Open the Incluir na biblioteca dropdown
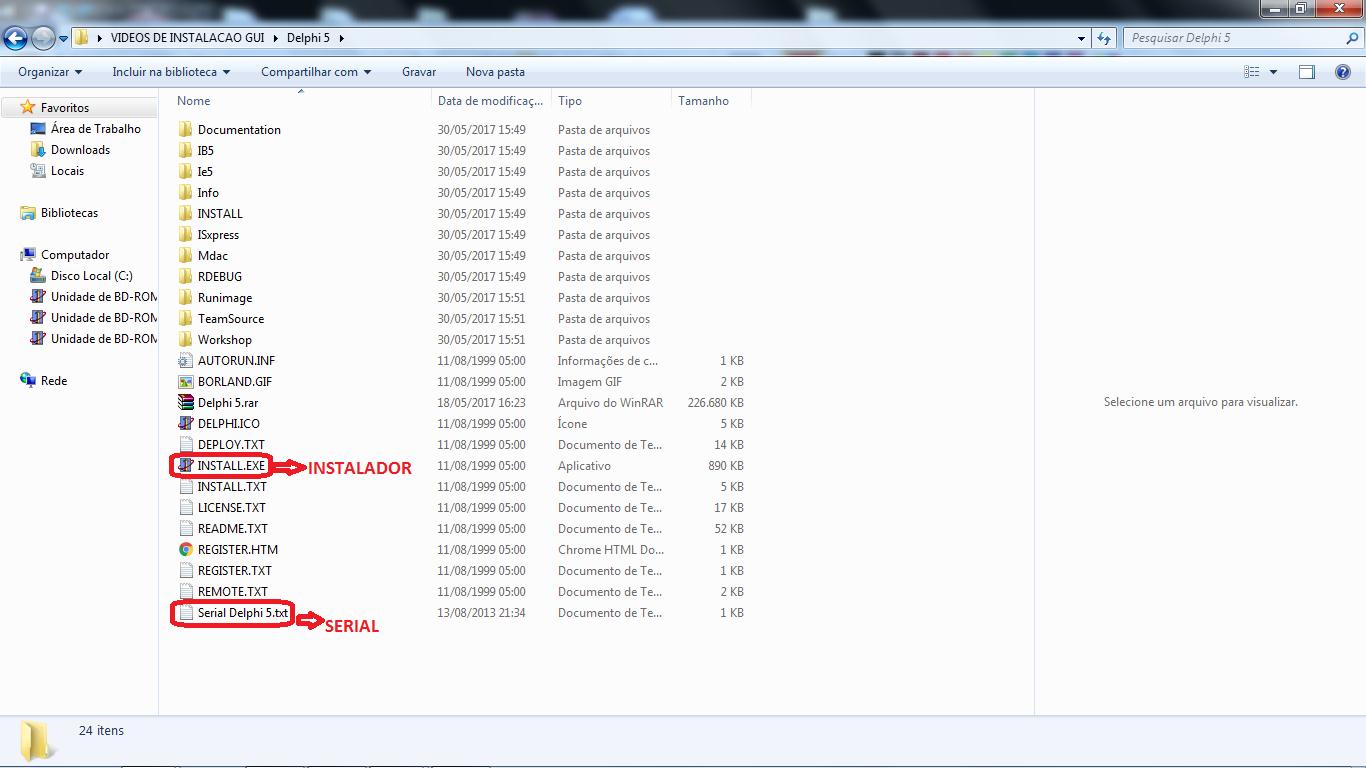The height and width of the screenshot is (768, 1366). pos(171,72)
